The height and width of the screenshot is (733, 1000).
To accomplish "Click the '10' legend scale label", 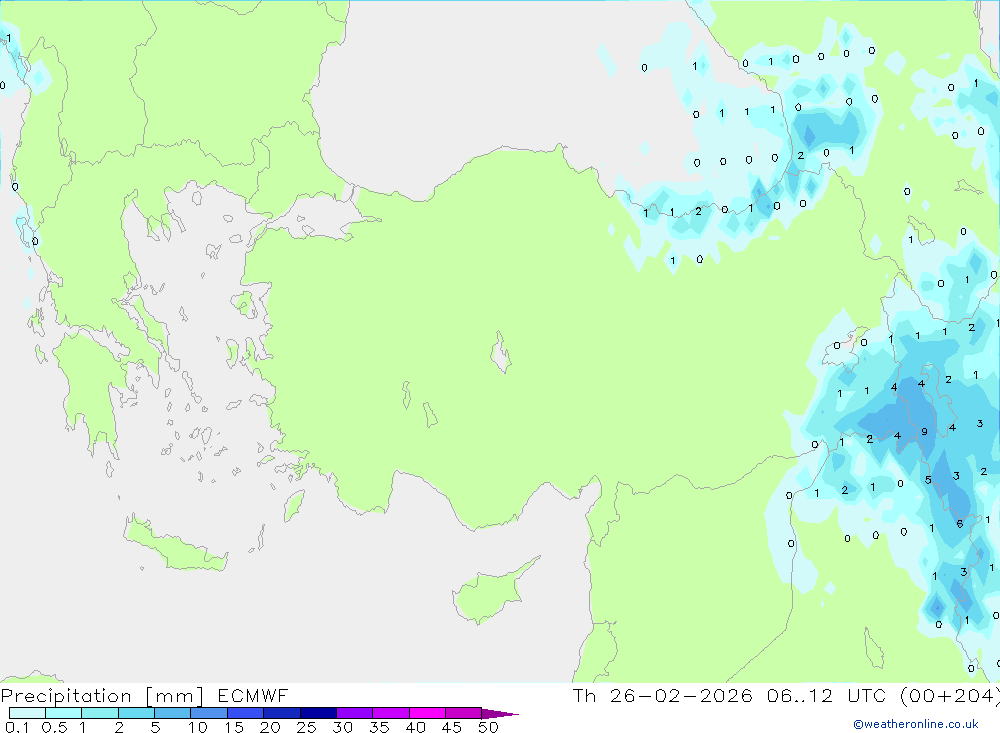I will [198, 727].
